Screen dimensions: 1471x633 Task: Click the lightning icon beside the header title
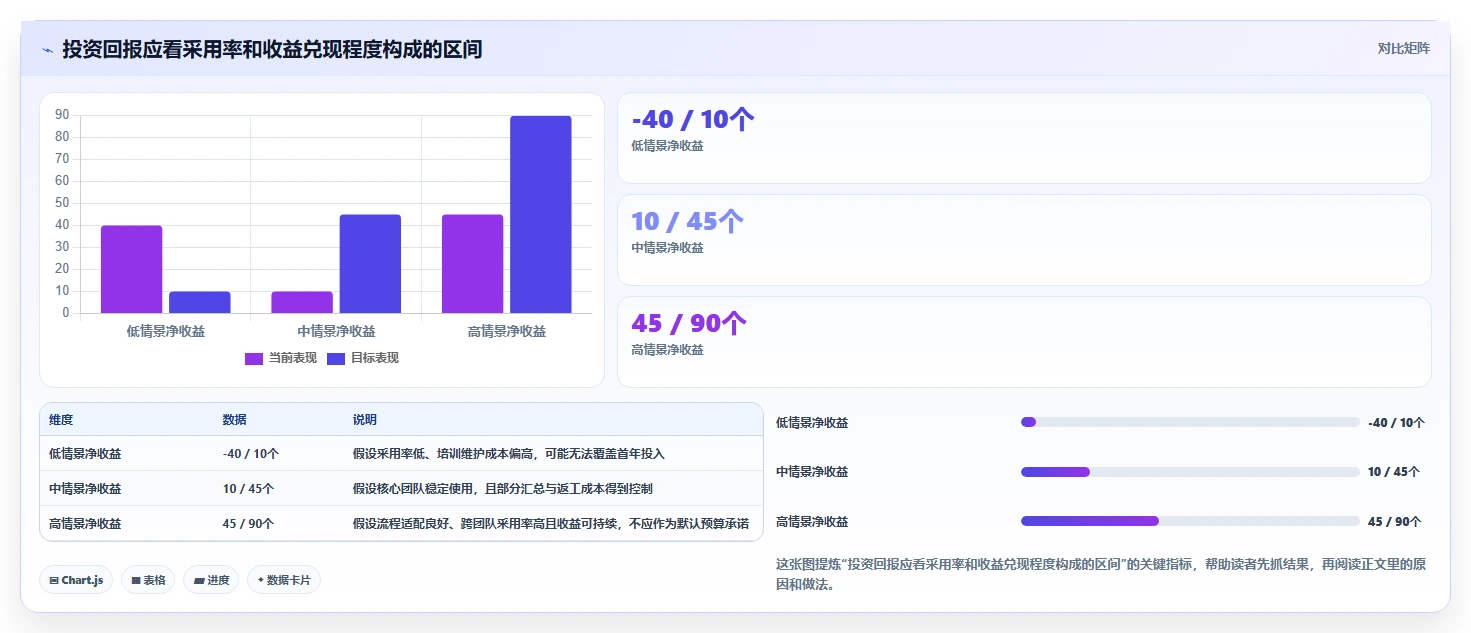(47, 49)
